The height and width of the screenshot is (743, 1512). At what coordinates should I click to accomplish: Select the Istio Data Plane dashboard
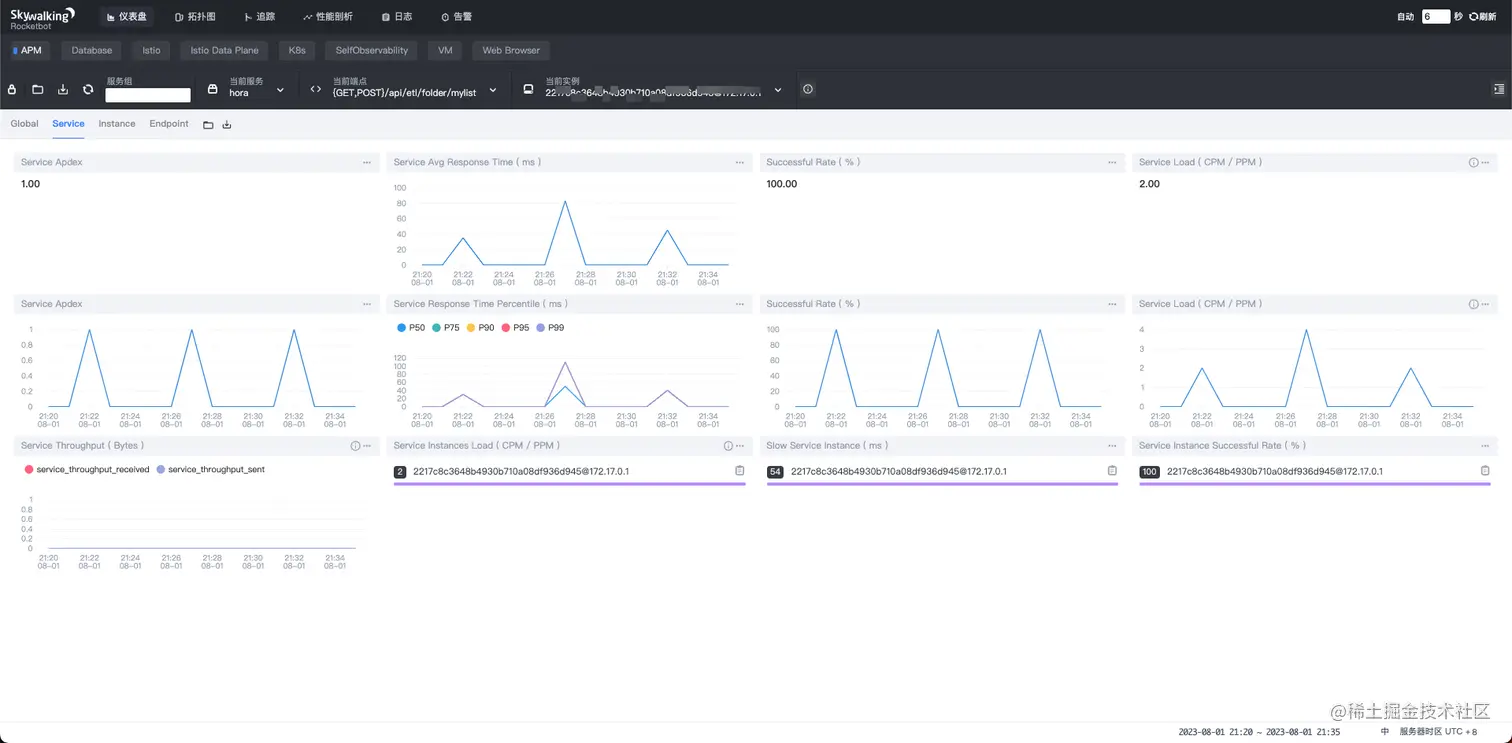click(224, 50)
